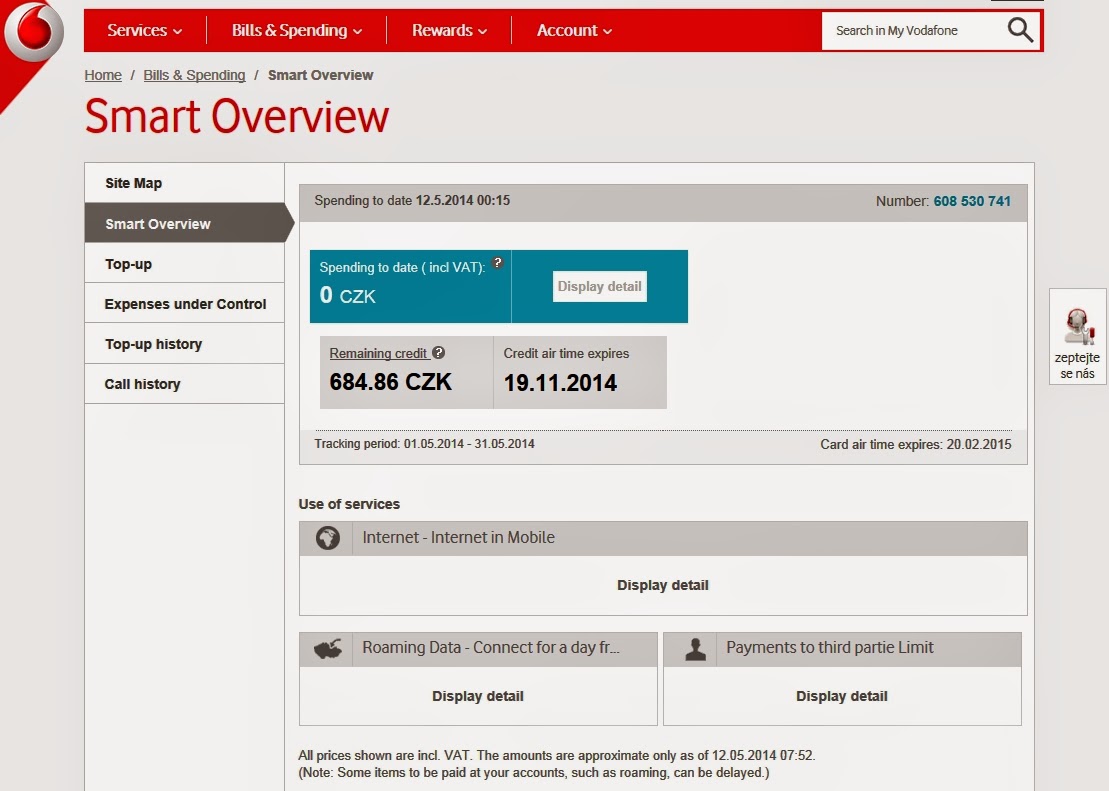Focus the Search in My Vodafone field

pyautogui.click(x=912, y=30)
